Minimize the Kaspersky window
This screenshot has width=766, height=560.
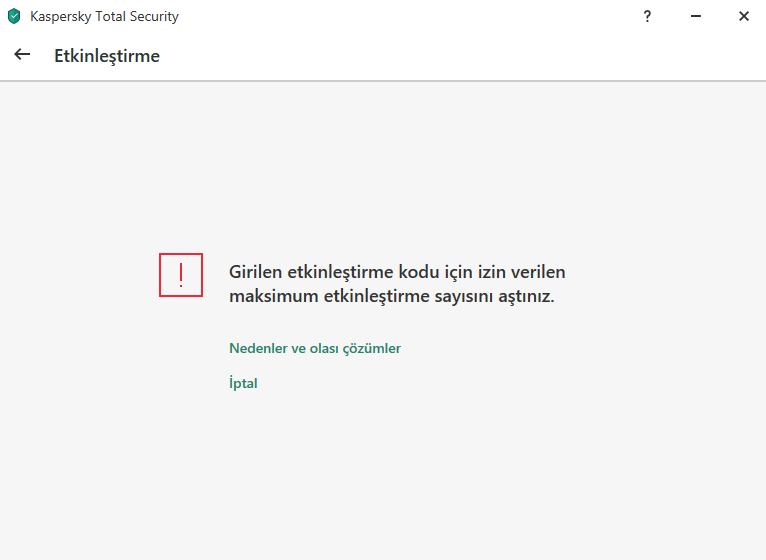click(696, 17)
